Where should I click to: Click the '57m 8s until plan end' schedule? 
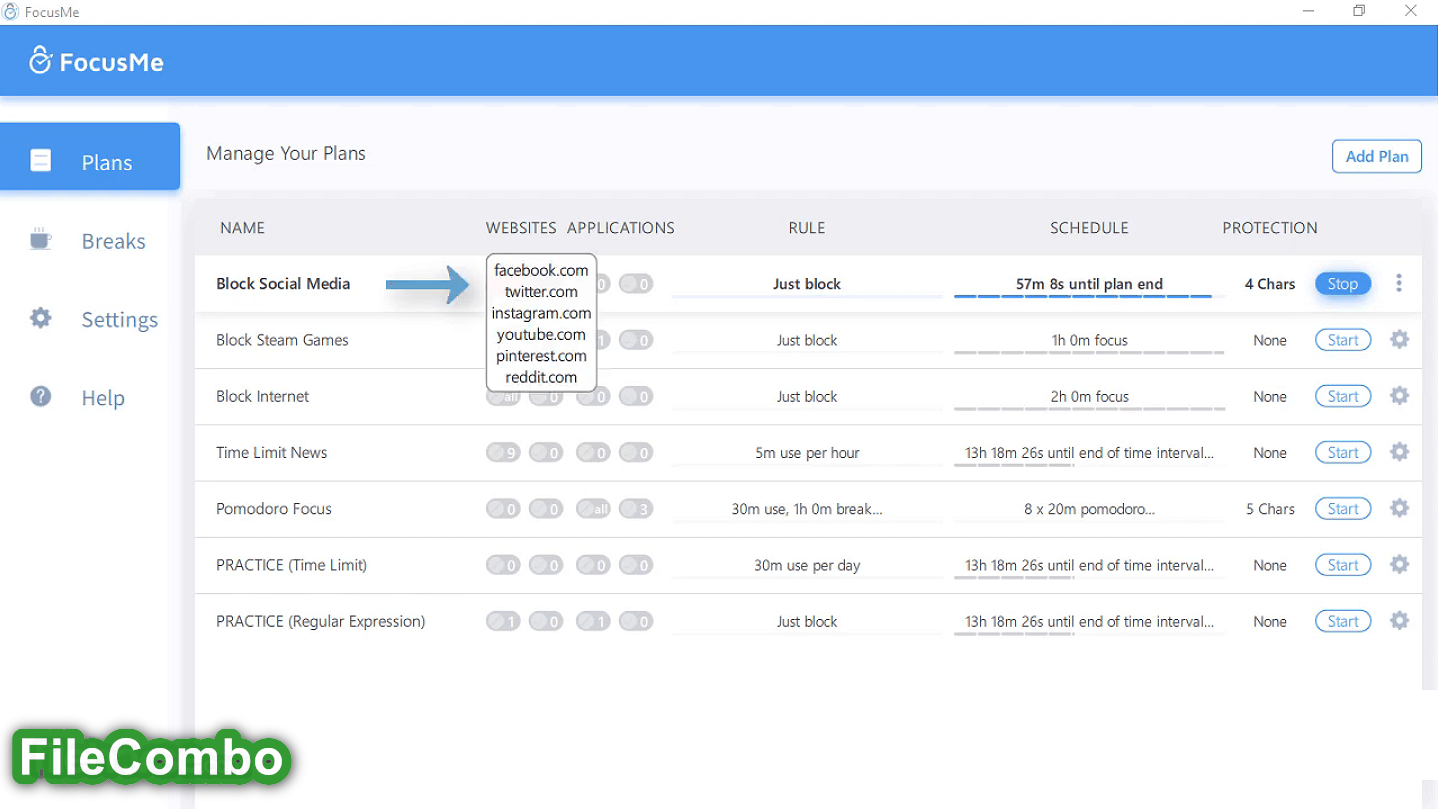coord(1089,284)
